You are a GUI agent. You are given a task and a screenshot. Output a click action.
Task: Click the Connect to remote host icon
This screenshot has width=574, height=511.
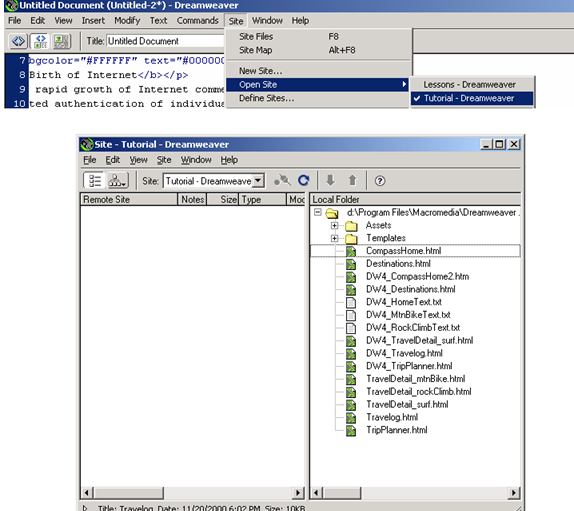point(282,180)
